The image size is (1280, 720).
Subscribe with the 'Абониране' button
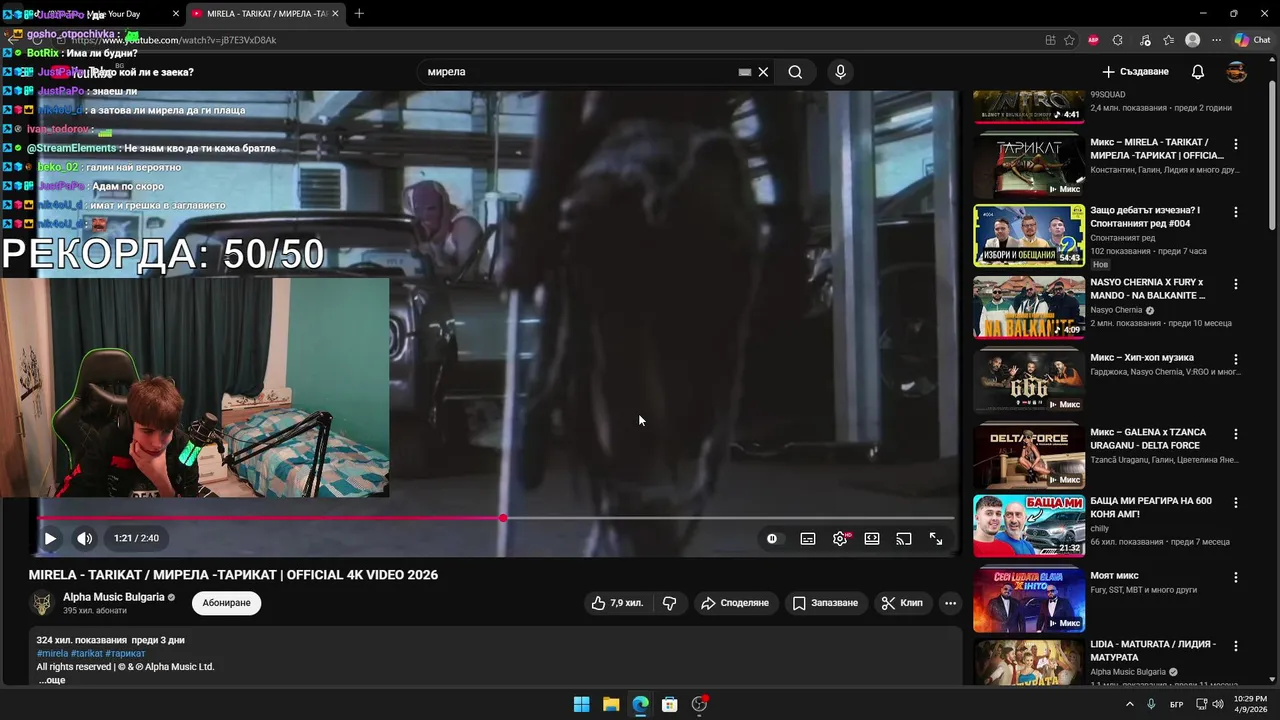[x=227, y=603]
